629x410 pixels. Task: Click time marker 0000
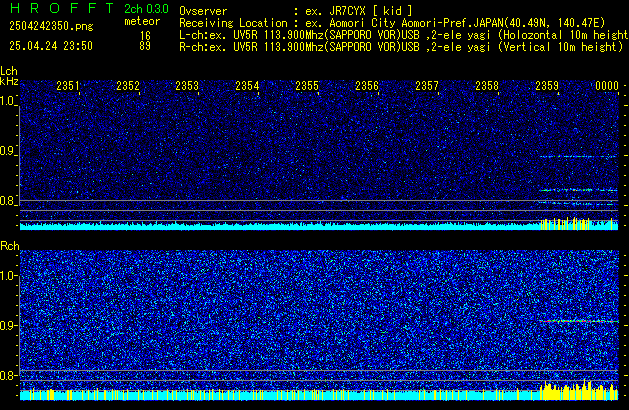point(607,86)
